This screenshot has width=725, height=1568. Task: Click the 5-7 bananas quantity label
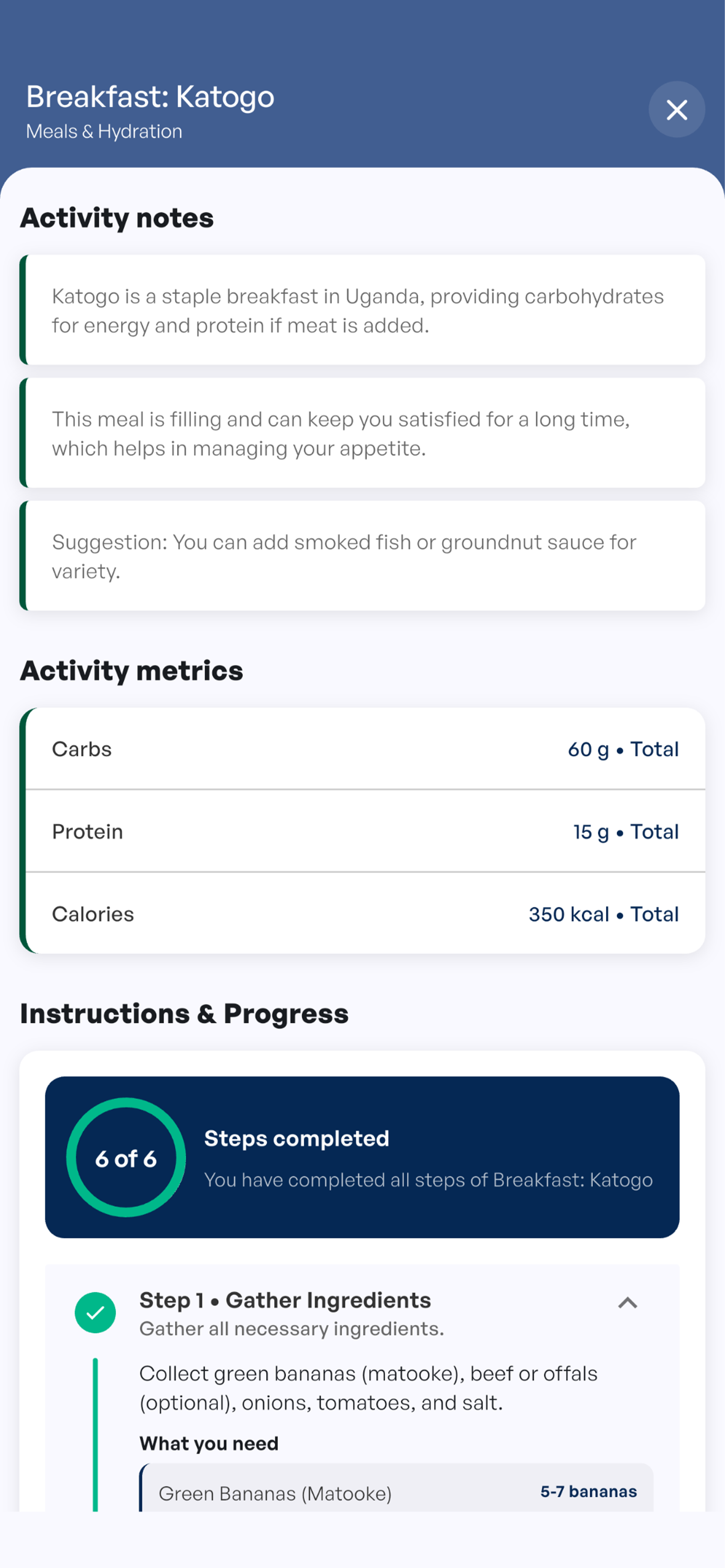tap(589, 1491)
